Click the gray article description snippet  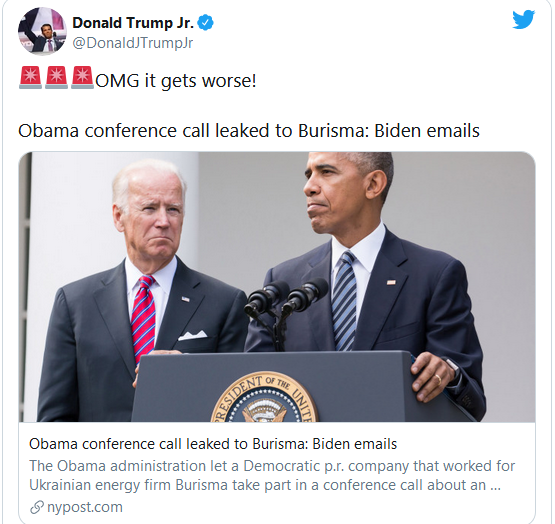click(272, 475)
